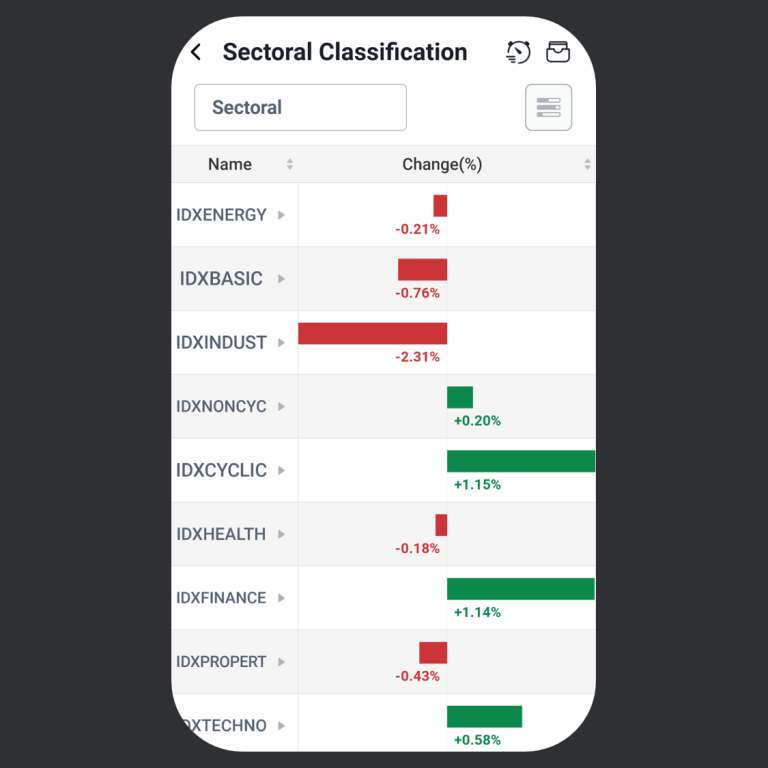Sort by the Name column arrows
This screenshot has width=768, height=768.
290,165
